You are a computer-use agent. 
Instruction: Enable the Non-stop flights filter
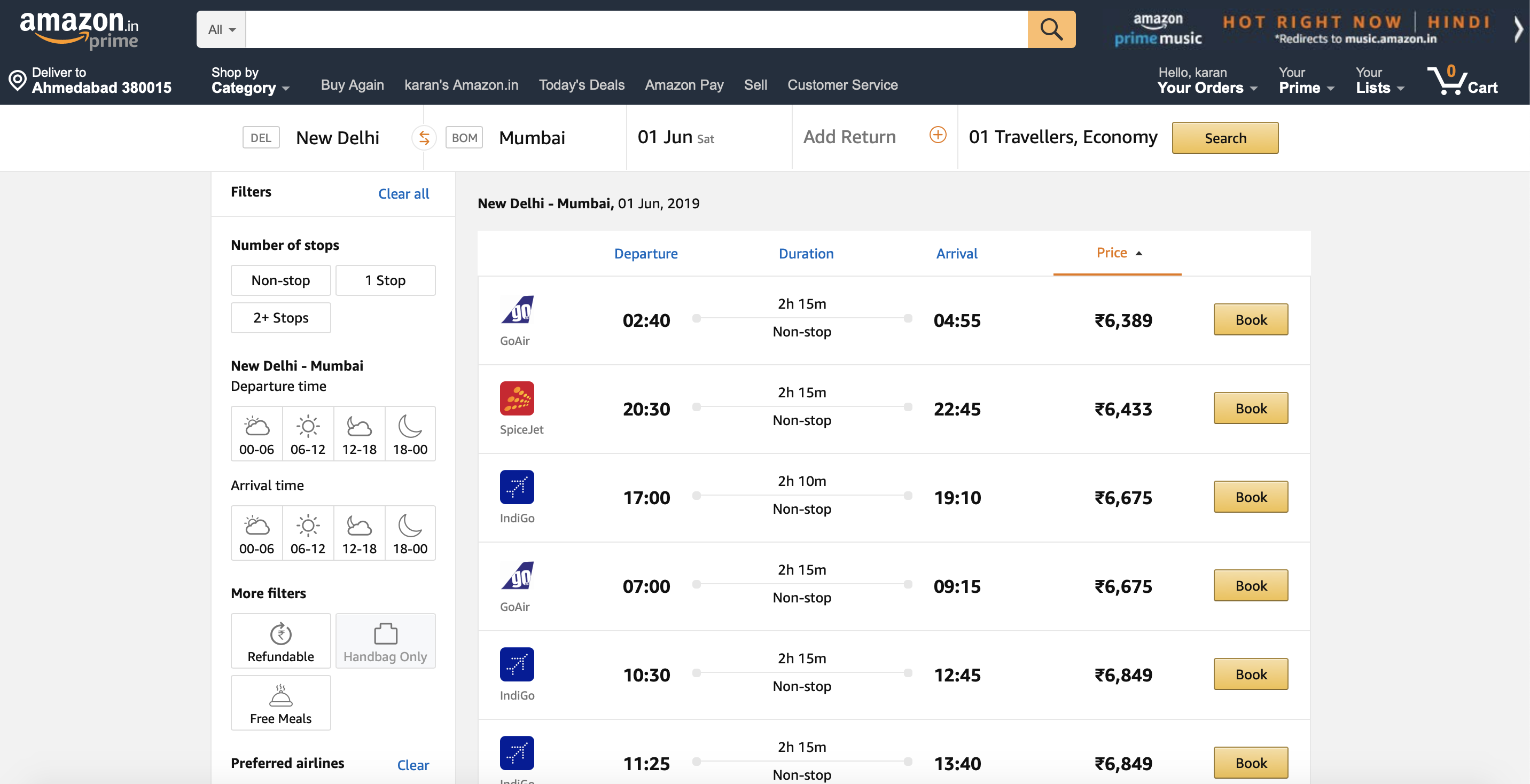click(x=280, y=280)
